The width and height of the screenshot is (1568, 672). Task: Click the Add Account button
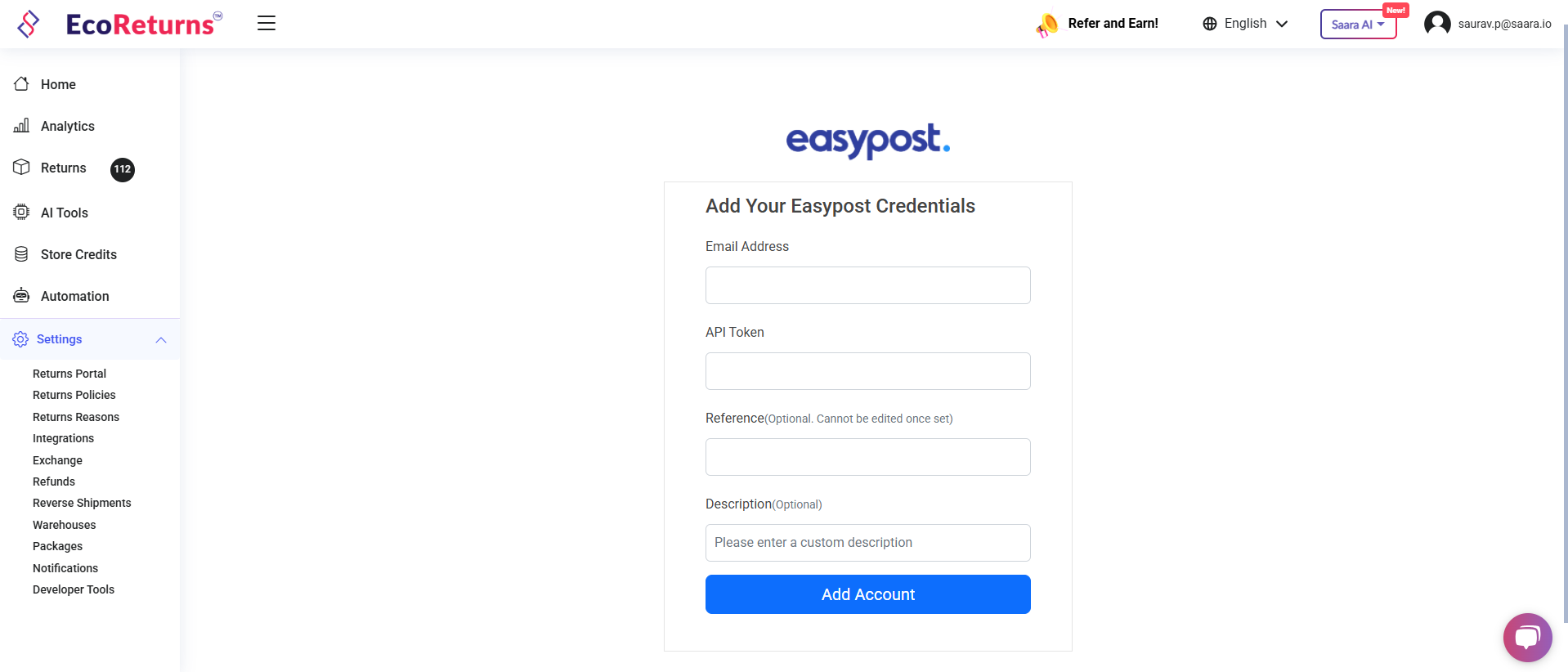coord(867,594)
